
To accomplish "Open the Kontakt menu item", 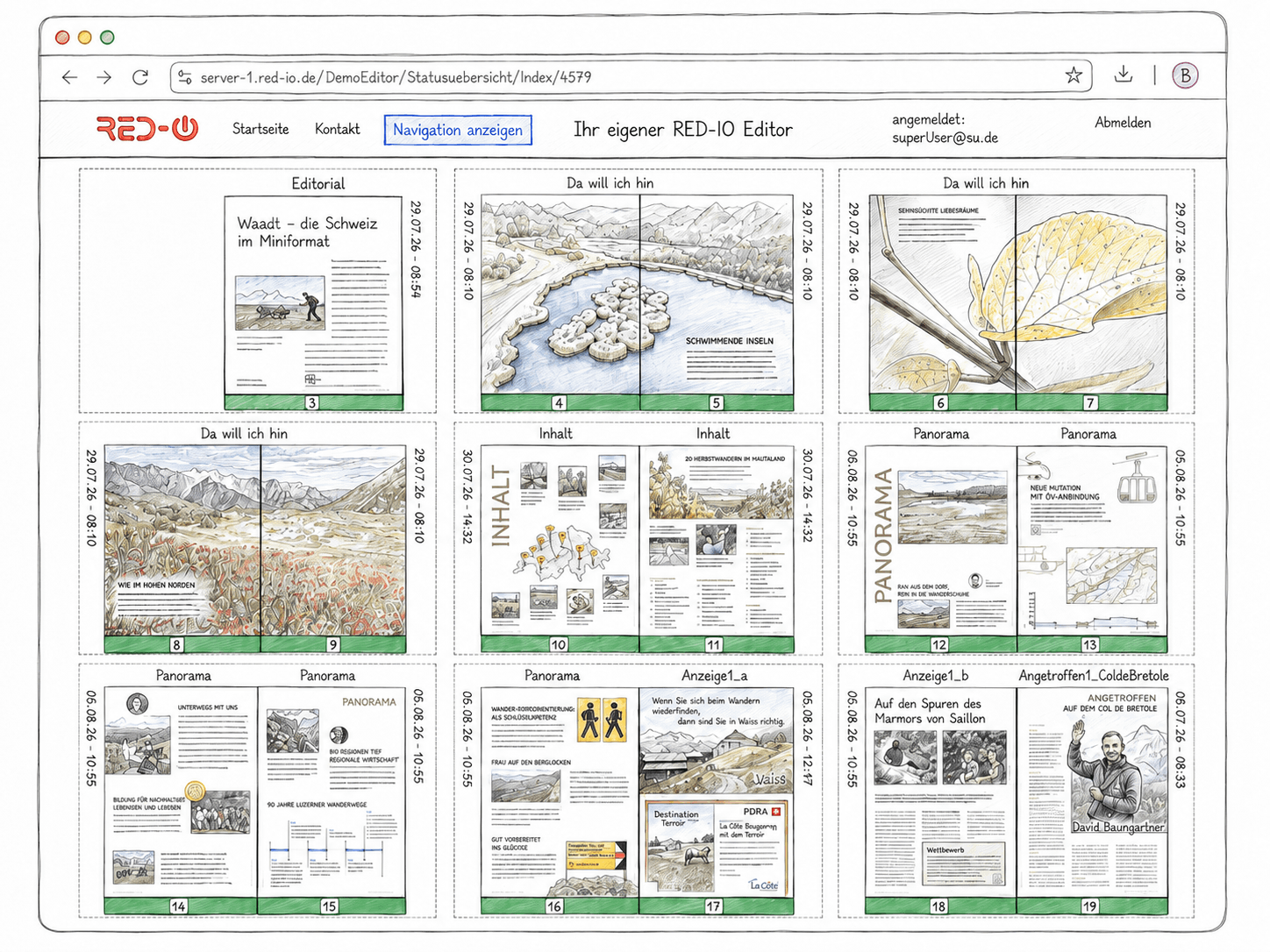I will [x=338, y=129].
